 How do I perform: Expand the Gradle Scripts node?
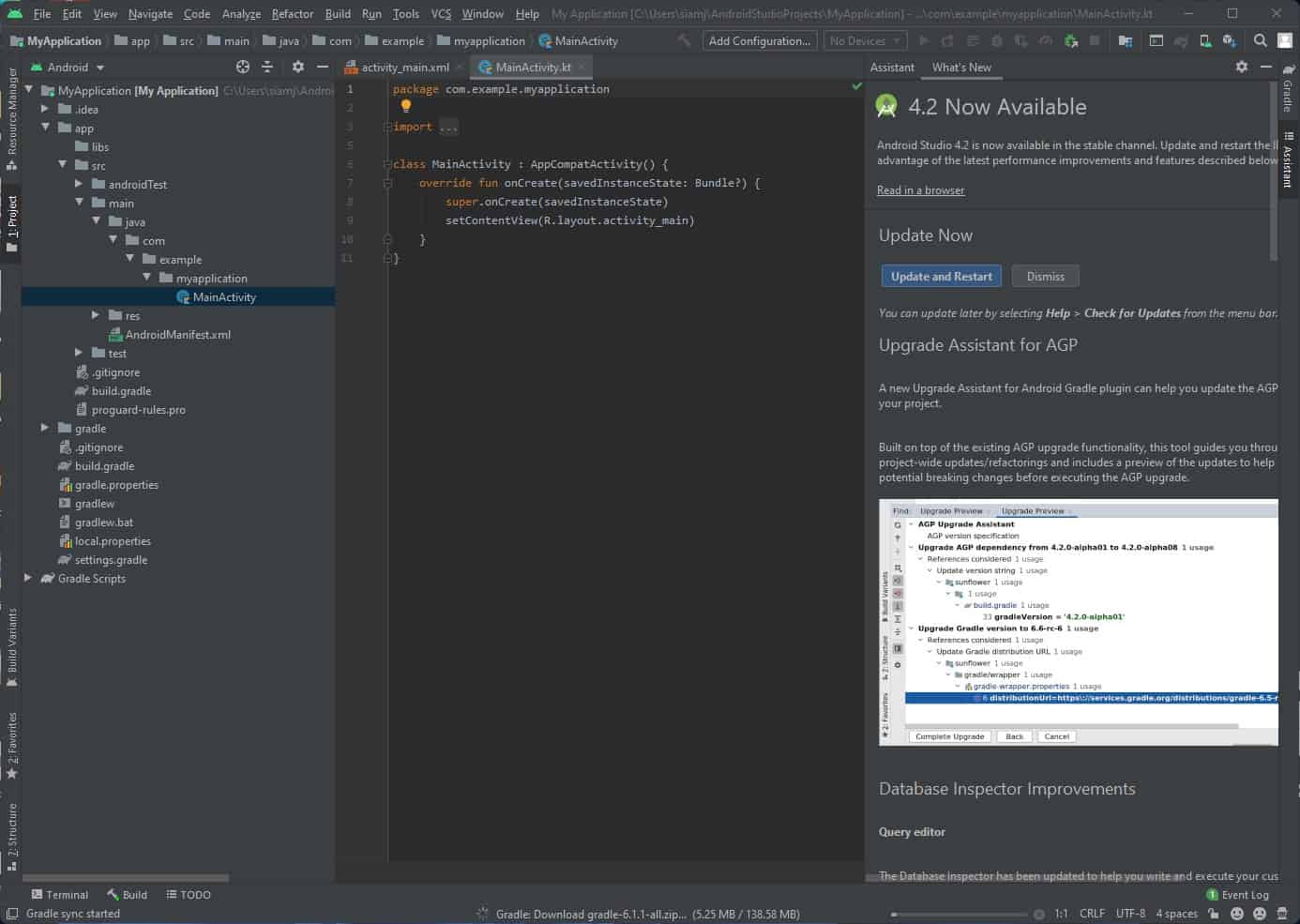coord(28,578)
